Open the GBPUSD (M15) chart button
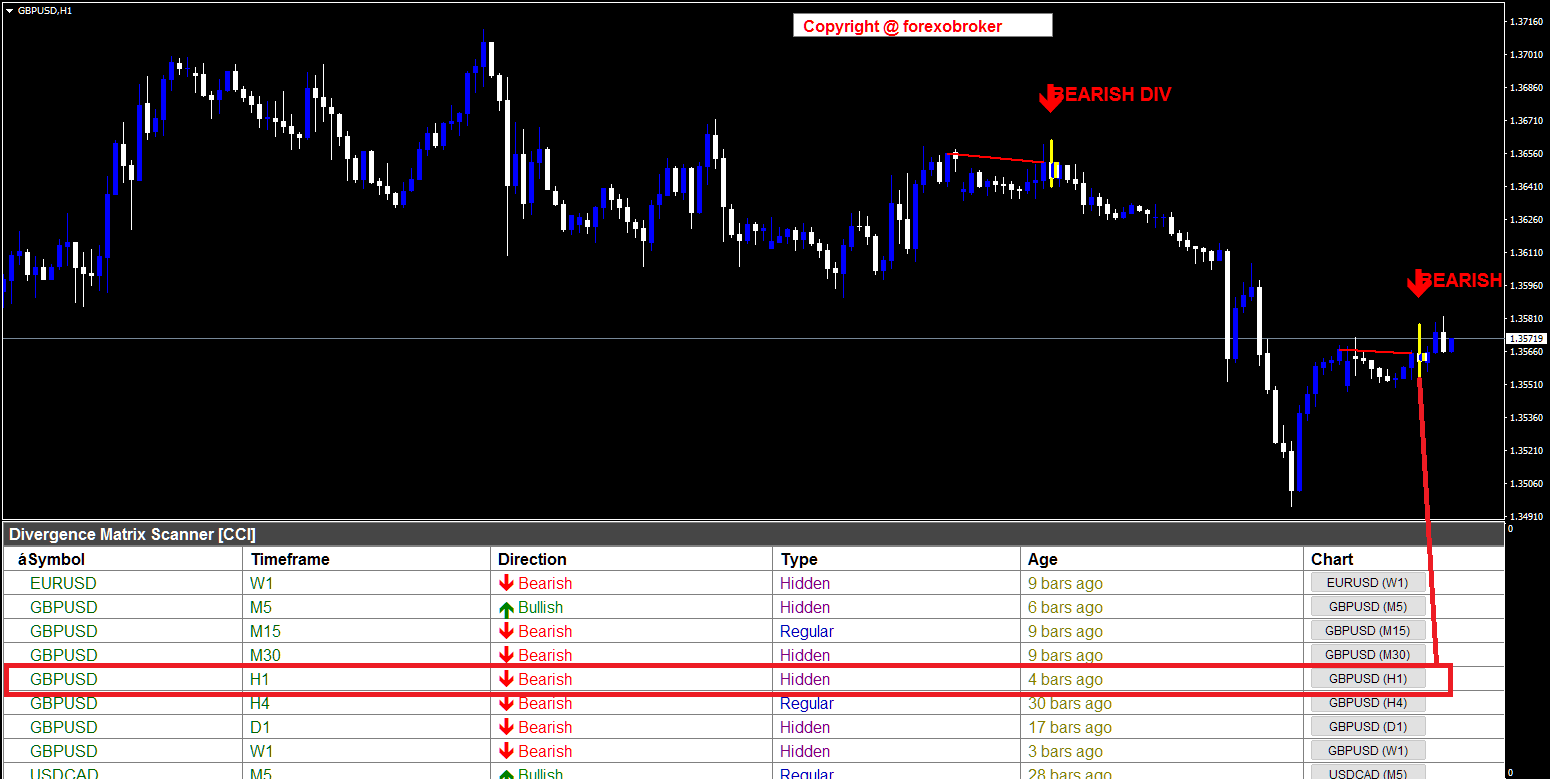 click(1367, 631)
